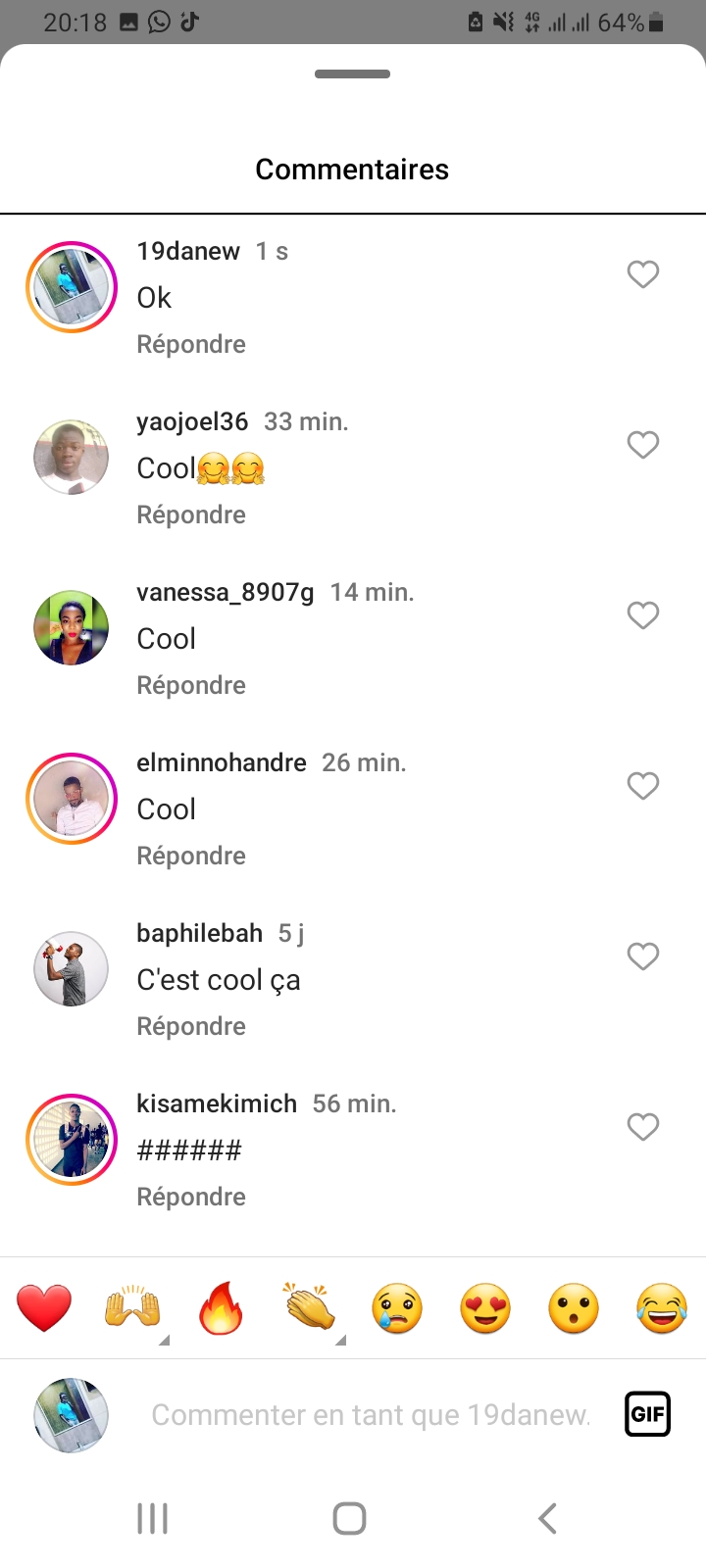Insert the surprised face emoji
This screenshot has width=706, height=1568.
574,1308
